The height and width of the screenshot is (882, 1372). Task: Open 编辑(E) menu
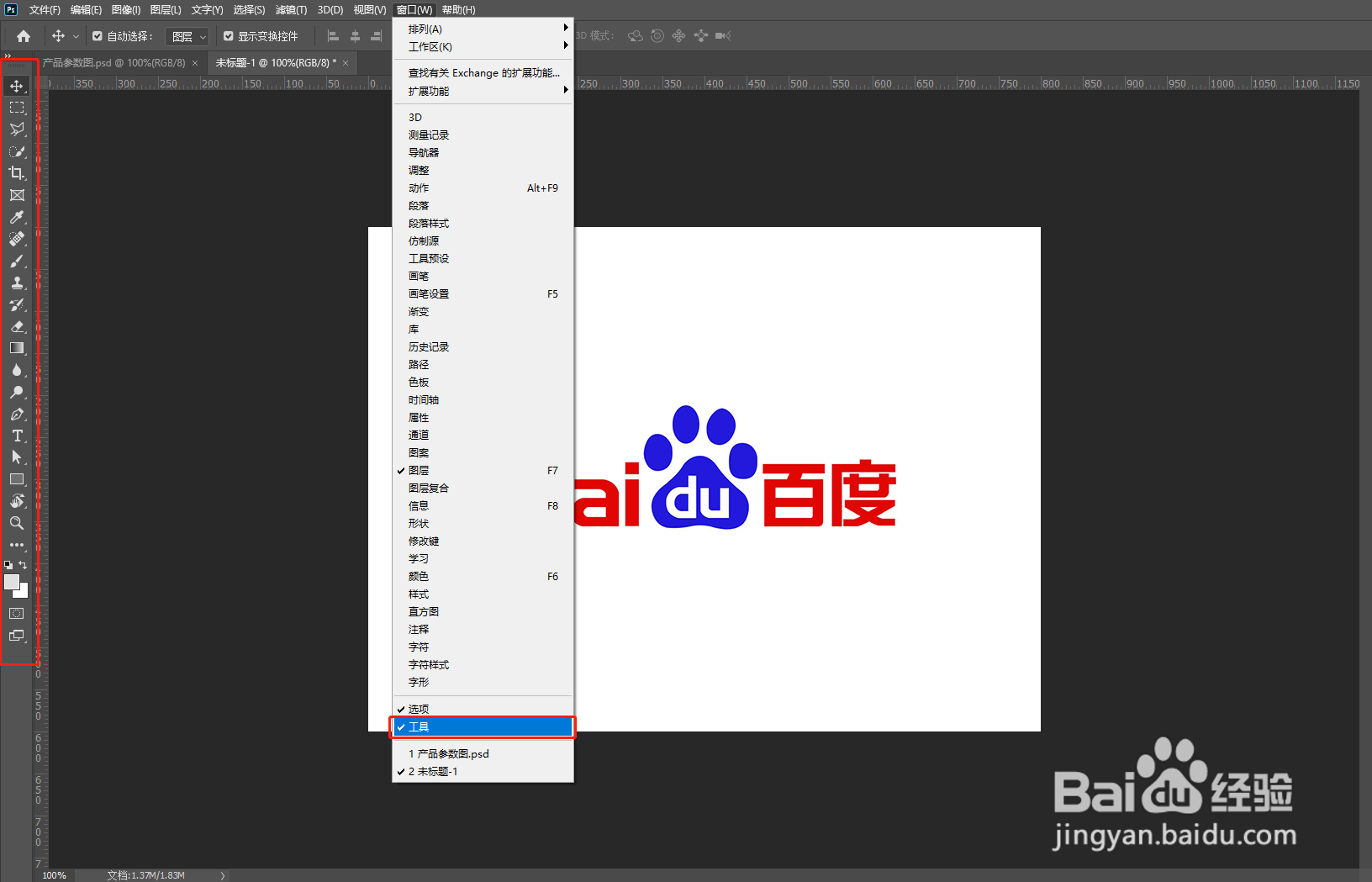tap(86, 10)
